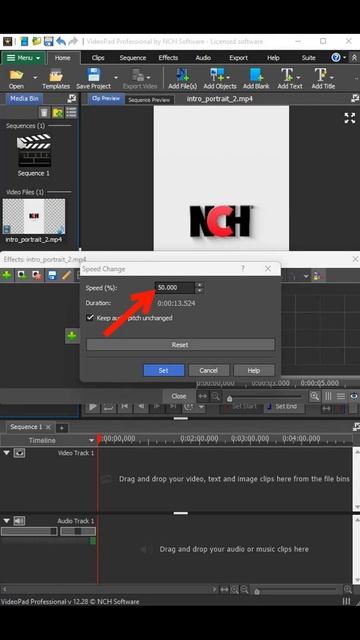Image resolution: width=360 pixels, height=640 pixels.
Task: Click the question mark in Speed Change title bar
Action: tap(243, 269)
